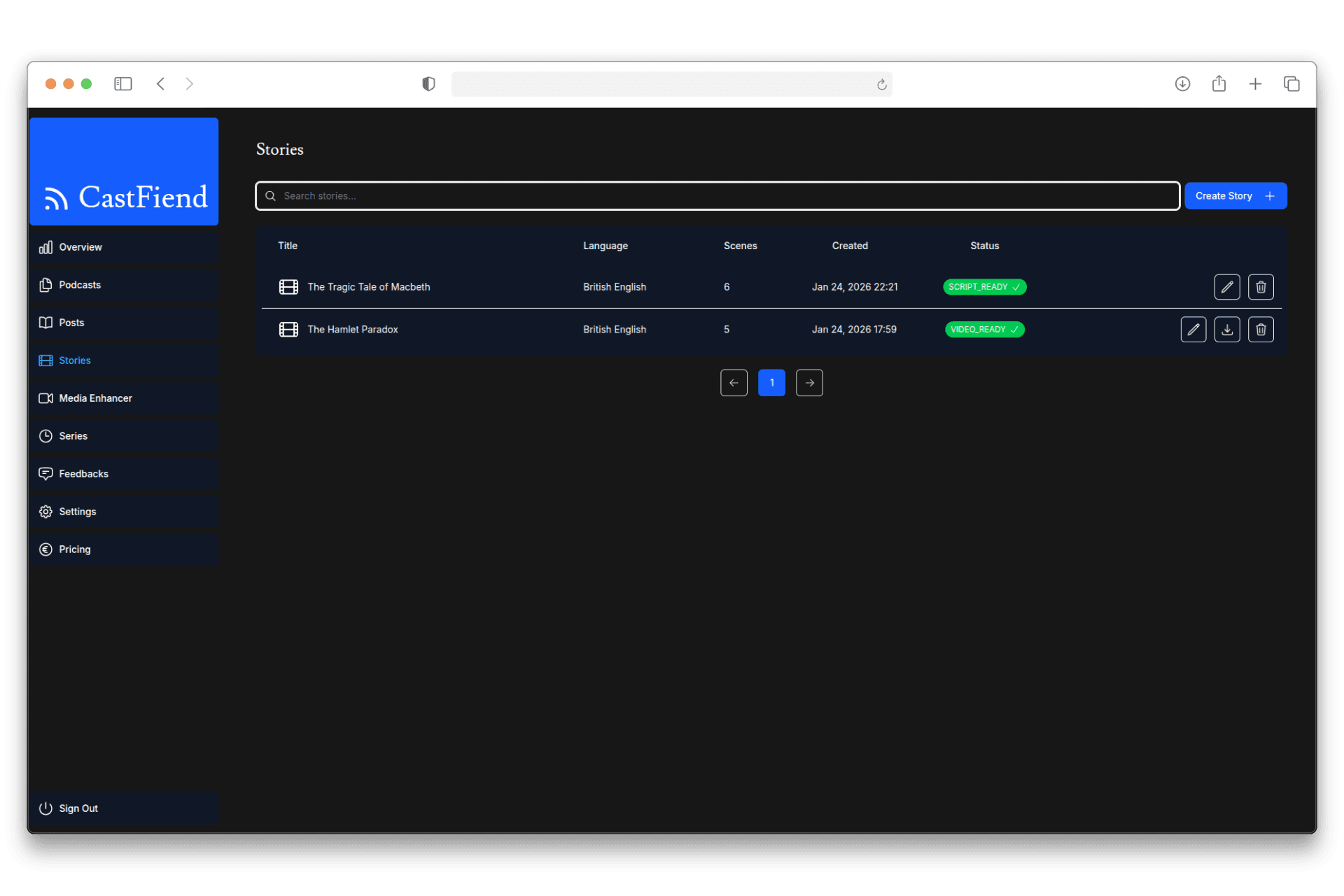This screenshot has height=896, width=1344.
Task: Click the browser address bar
Action: (x=671, y=84)
